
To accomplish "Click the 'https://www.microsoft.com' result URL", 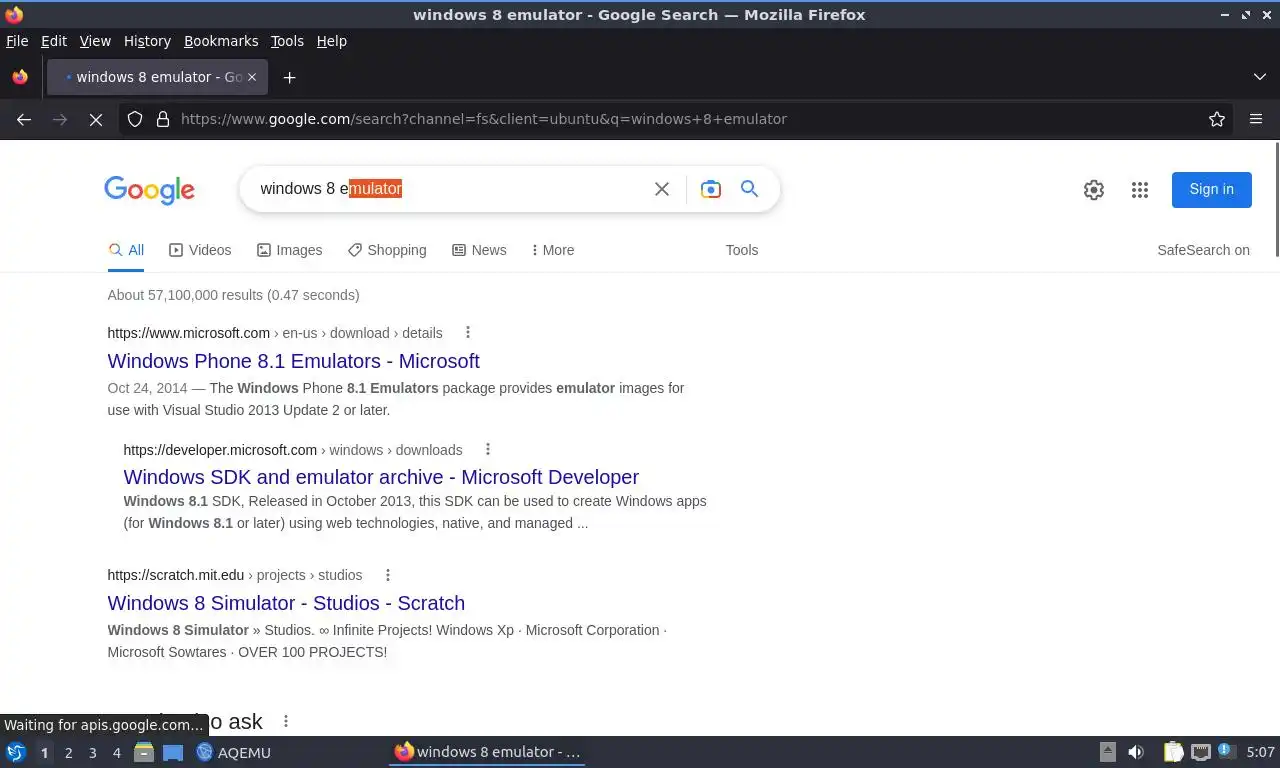I will coord(189,333).
